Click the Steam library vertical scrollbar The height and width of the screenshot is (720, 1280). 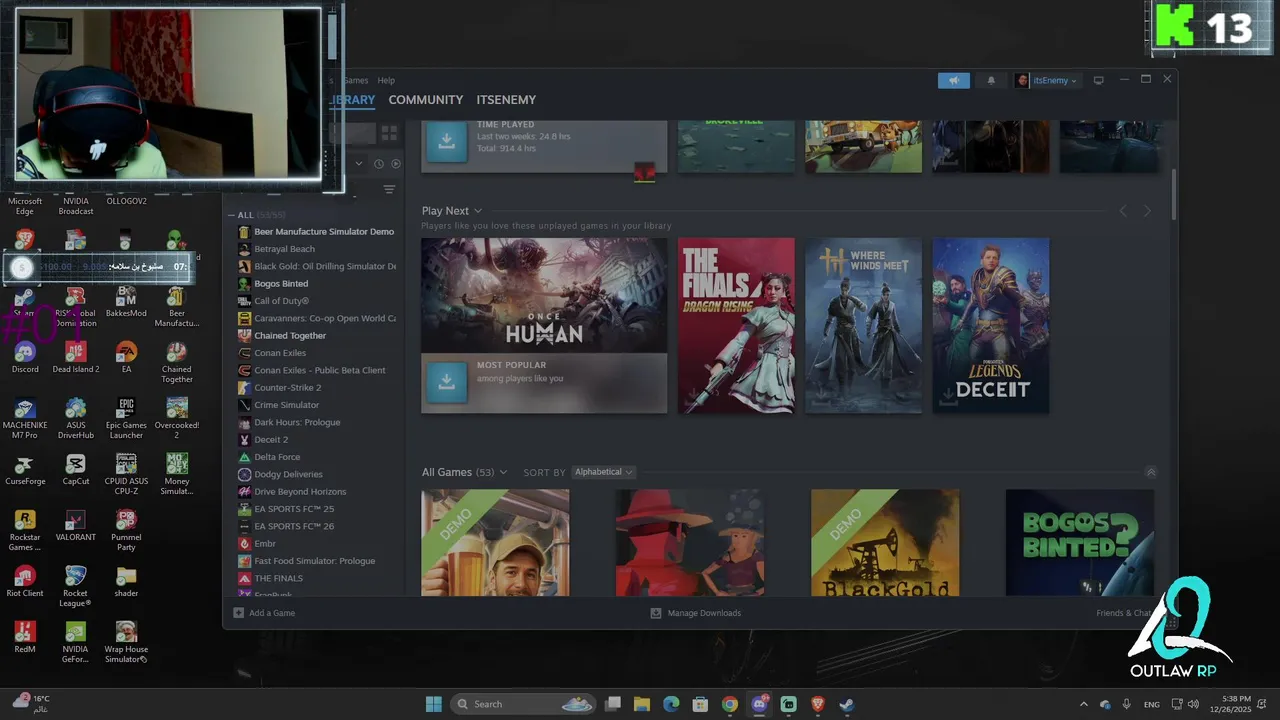pyautogui.click(x=1173, y=196)
